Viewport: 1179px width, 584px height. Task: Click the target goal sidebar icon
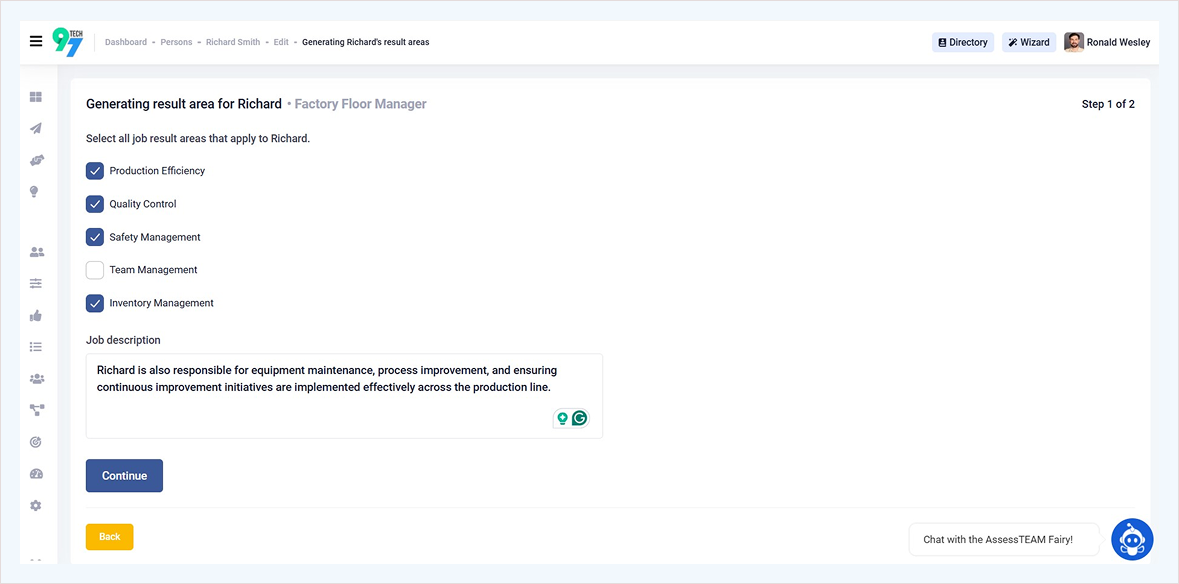[x=36, y=441]
